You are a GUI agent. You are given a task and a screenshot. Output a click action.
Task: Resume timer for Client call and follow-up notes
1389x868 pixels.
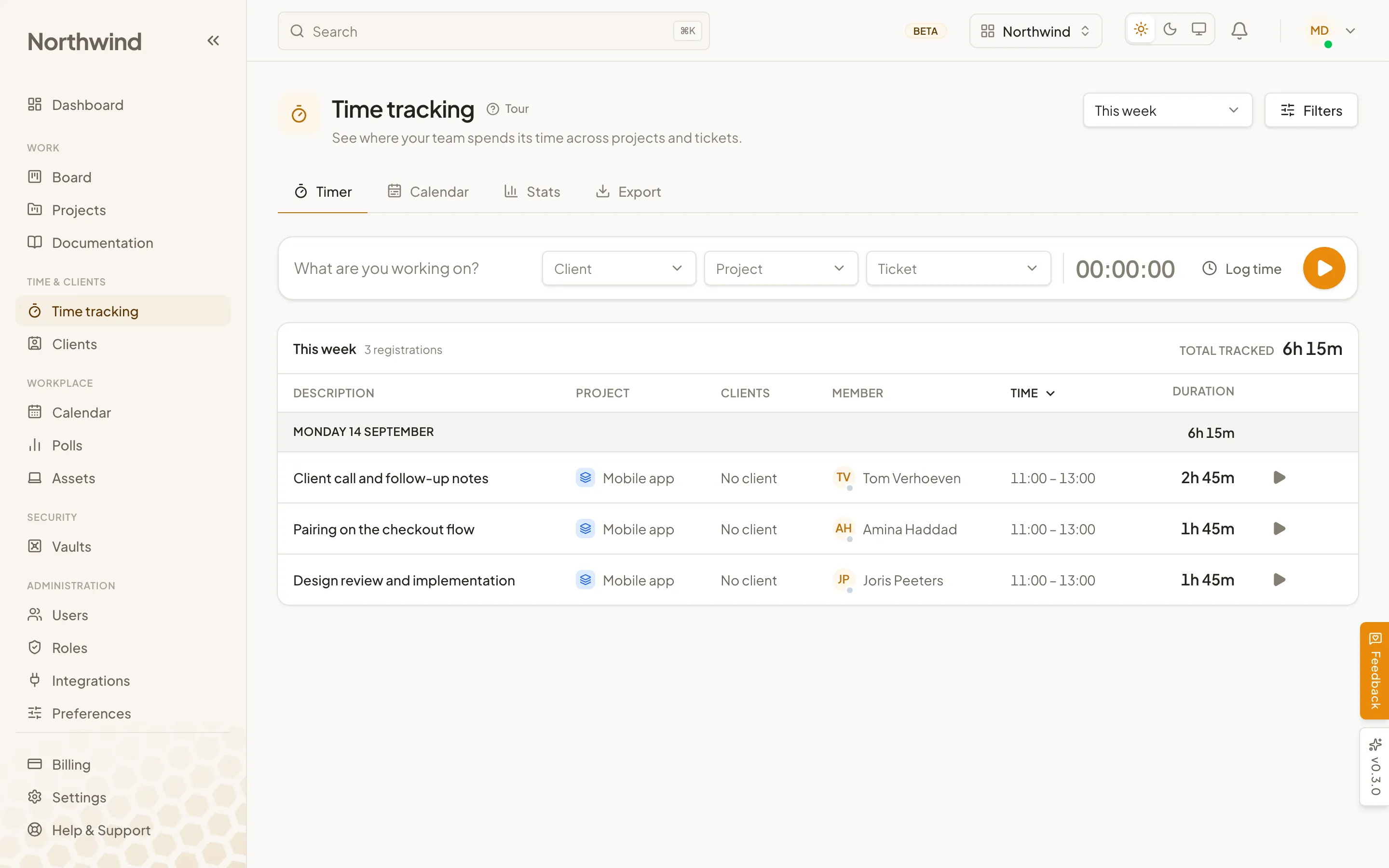(1279, 477)
